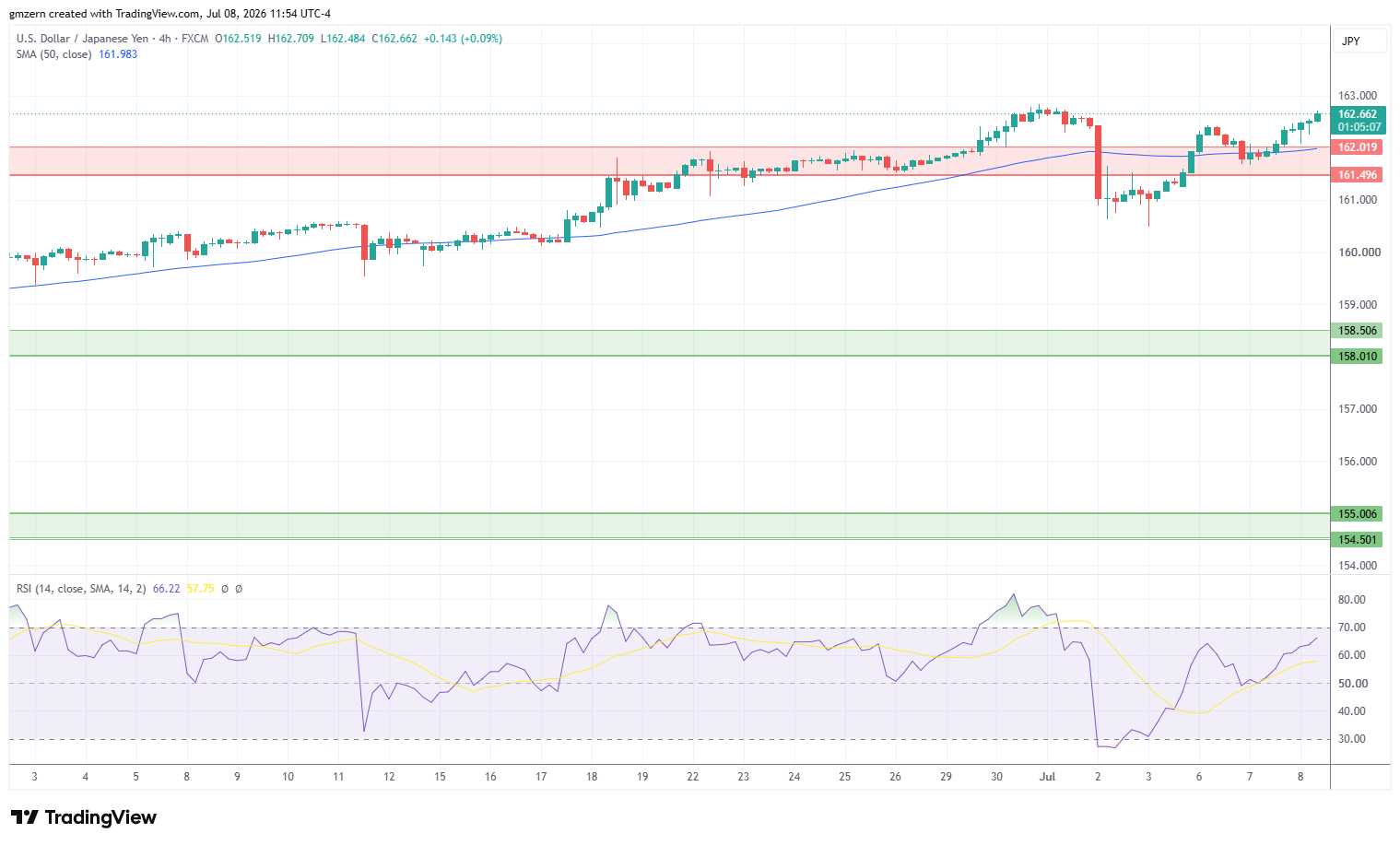This screenshot has width=1400, height=845.
Task: Click the gmzern created with TradingView.com caption
Action: pyautogui.click(x=170, y=14)
